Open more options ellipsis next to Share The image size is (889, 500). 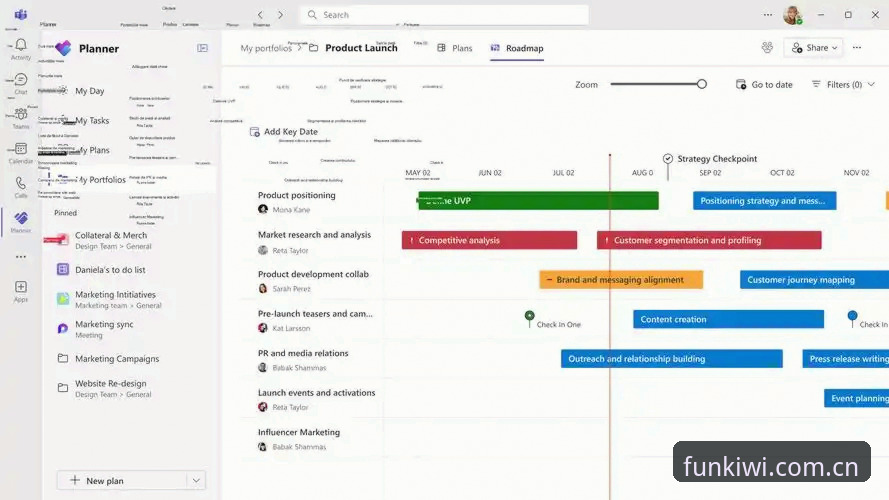tap(857, 48)
